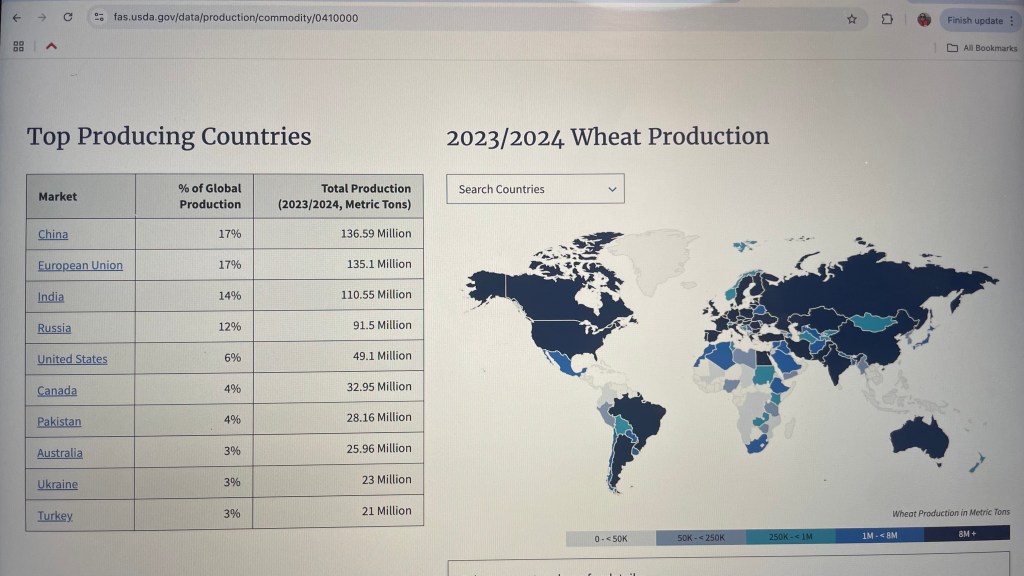Viewport: 1024px width, 576px height.
Task: Open the Turkey market link
Action: coord(55,516)
